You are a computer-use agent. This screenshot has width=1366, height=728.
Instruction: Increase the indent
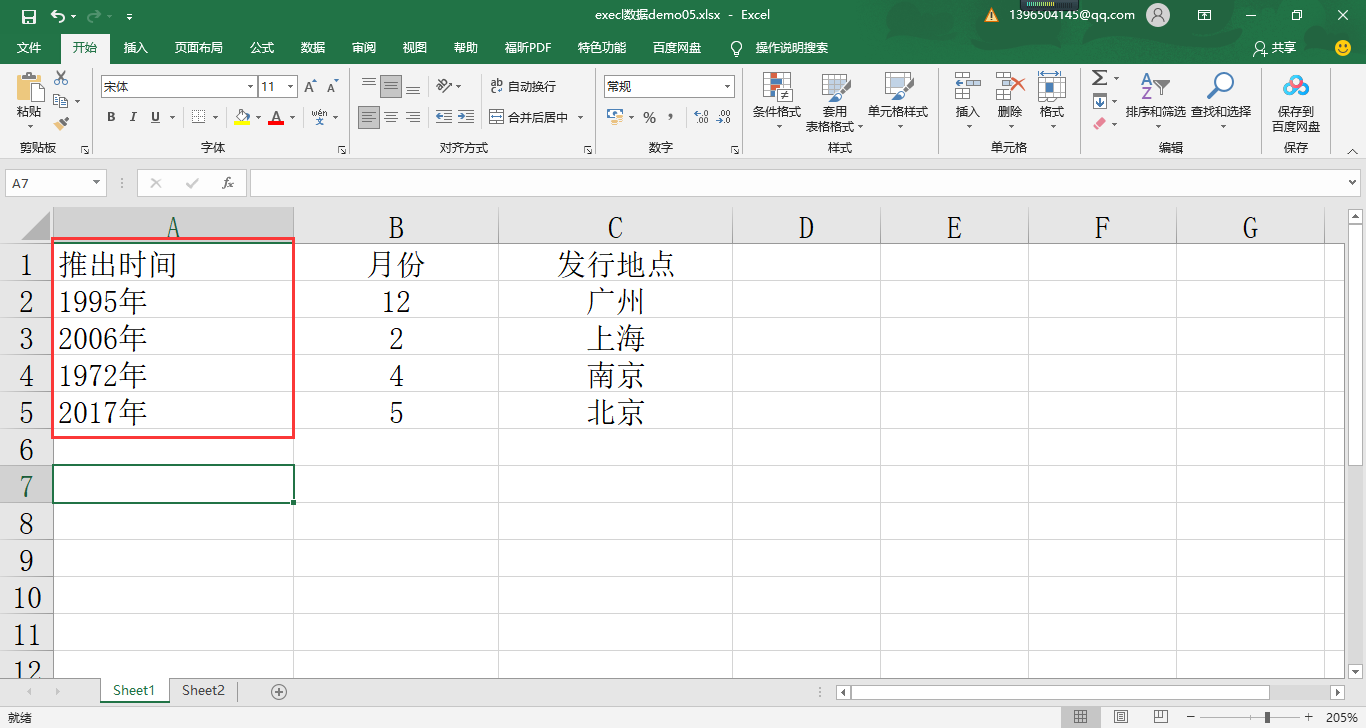pyautogui.click(x=466, y=117)
